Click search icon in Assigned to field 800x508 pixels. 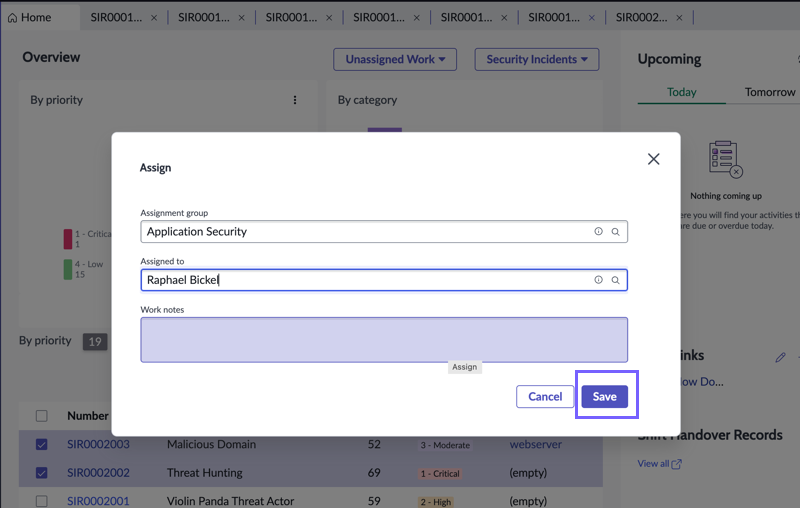click(616, 280)
